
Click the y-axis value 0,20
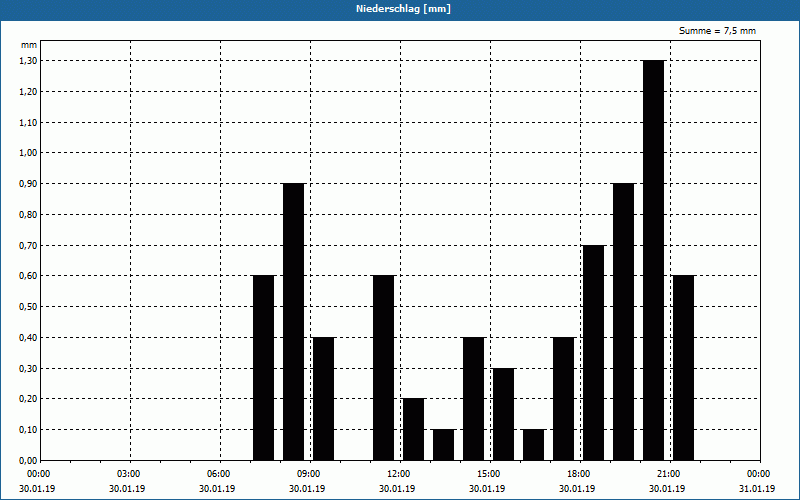tap(29, 399)
